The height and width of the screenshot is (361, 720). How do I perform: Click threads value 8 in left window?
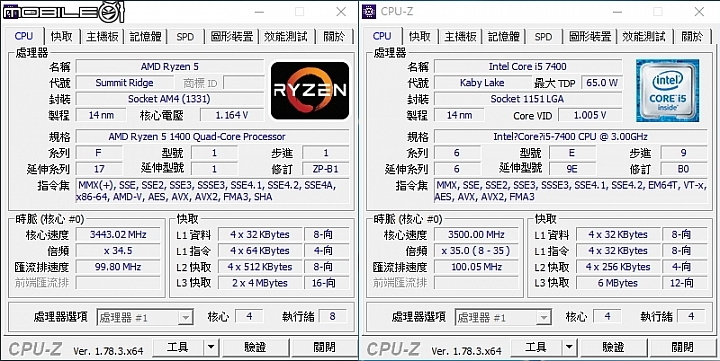click(332, 316)
